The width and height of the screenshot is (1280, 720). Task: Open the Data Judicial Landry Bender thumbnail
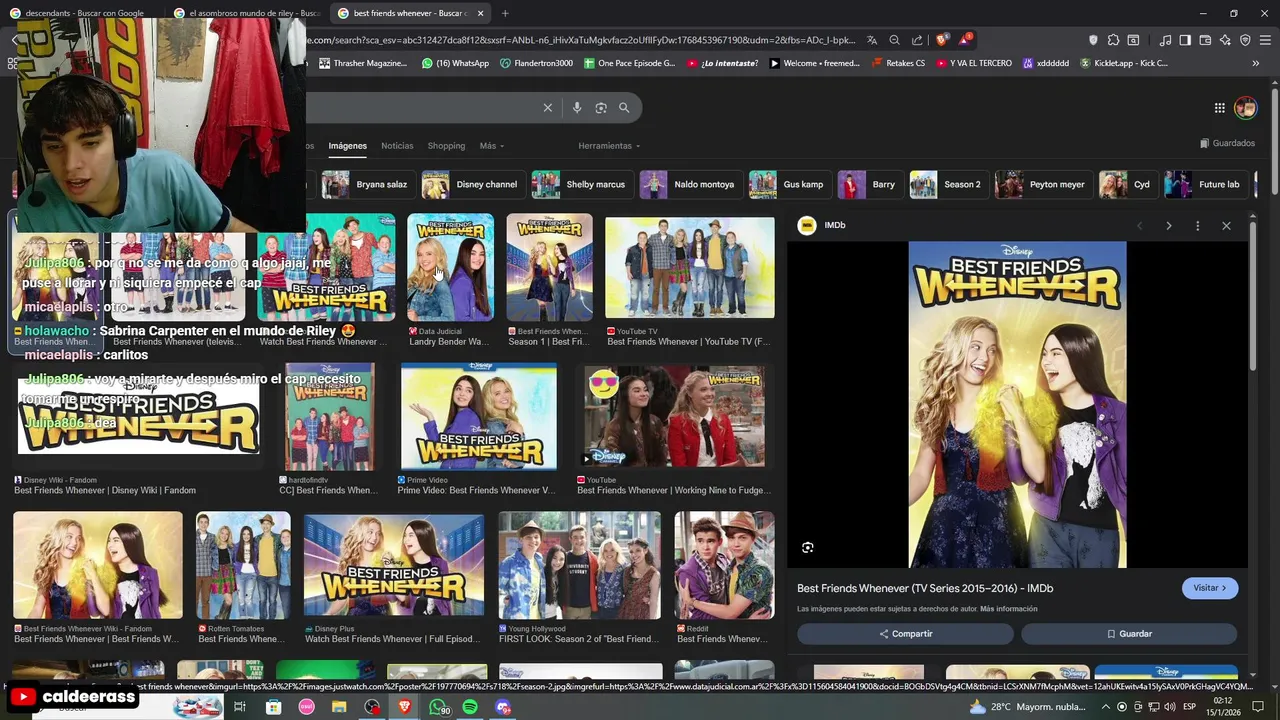click(450, 267)
